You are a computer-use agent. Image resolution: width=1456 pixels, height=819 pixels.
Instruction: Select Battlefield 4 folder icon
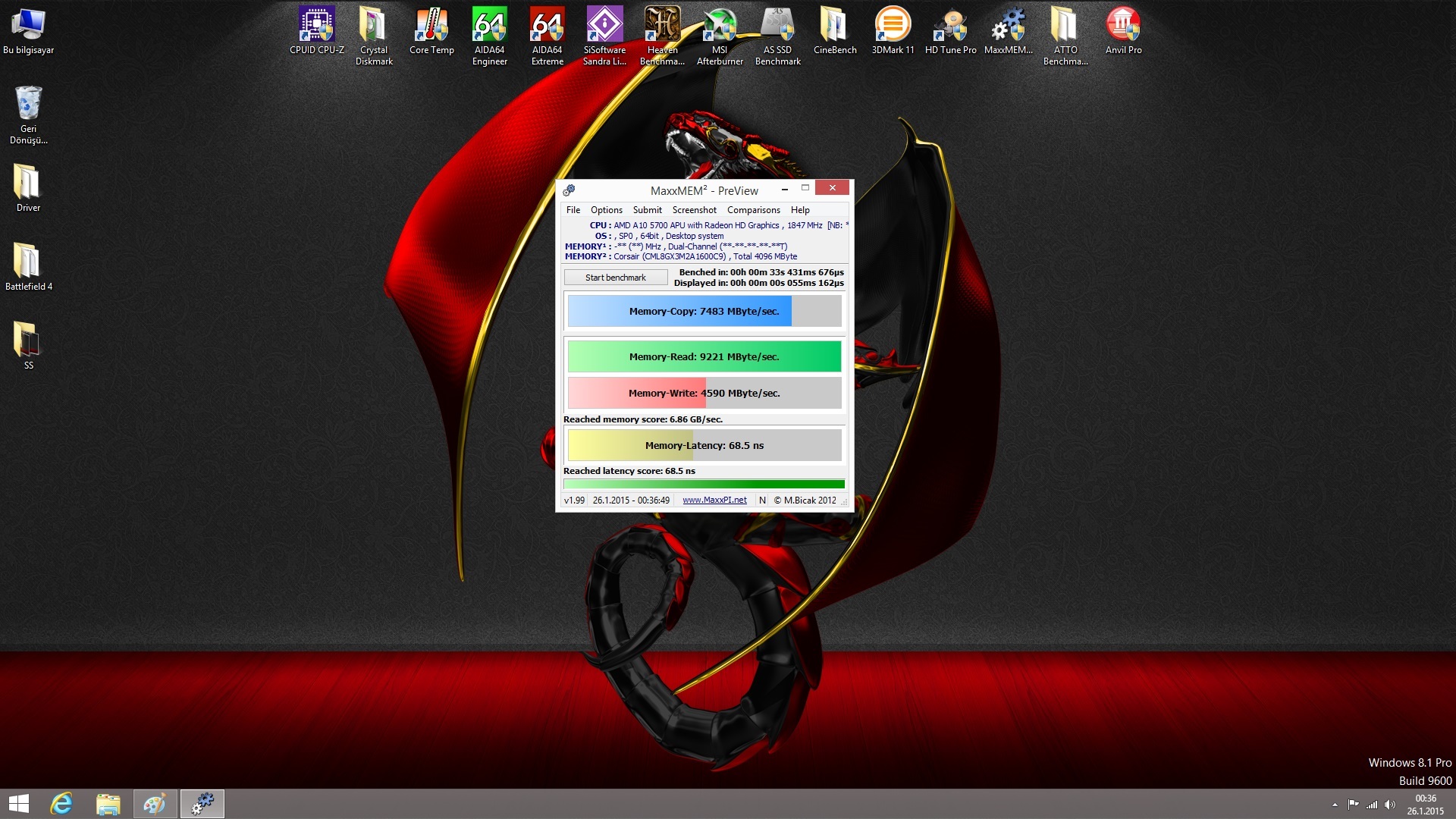click(x=28, y=267)
